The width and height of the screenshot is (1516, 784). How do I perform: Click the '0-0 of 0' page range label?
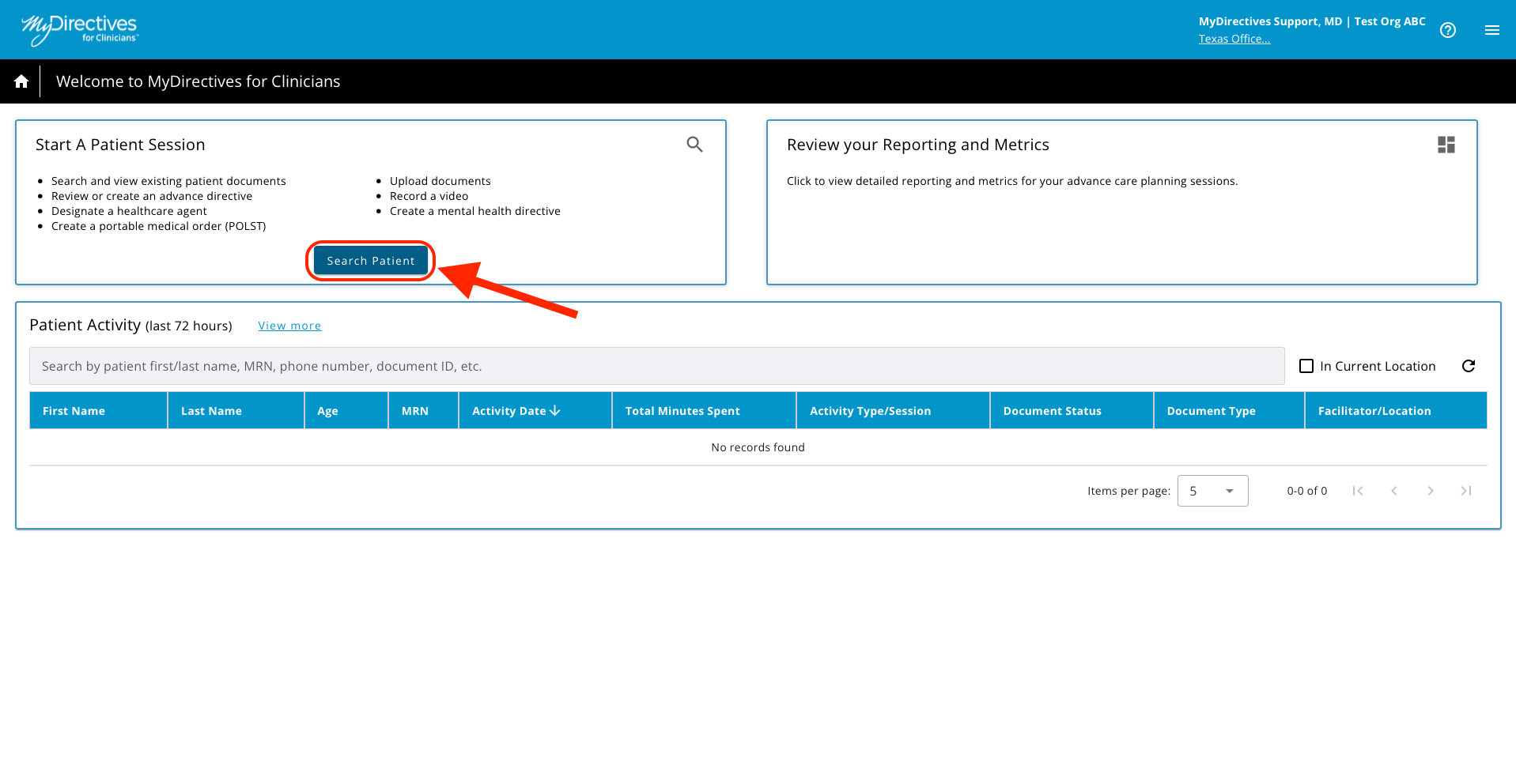click(x=1306, y=491)
